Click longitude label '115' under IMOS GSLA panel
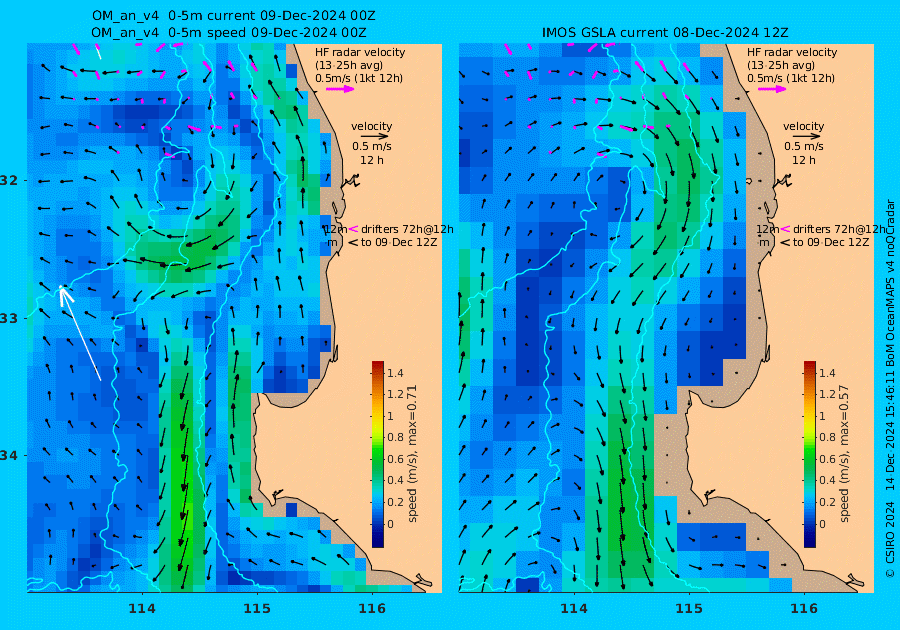 [x=689, y=609]
